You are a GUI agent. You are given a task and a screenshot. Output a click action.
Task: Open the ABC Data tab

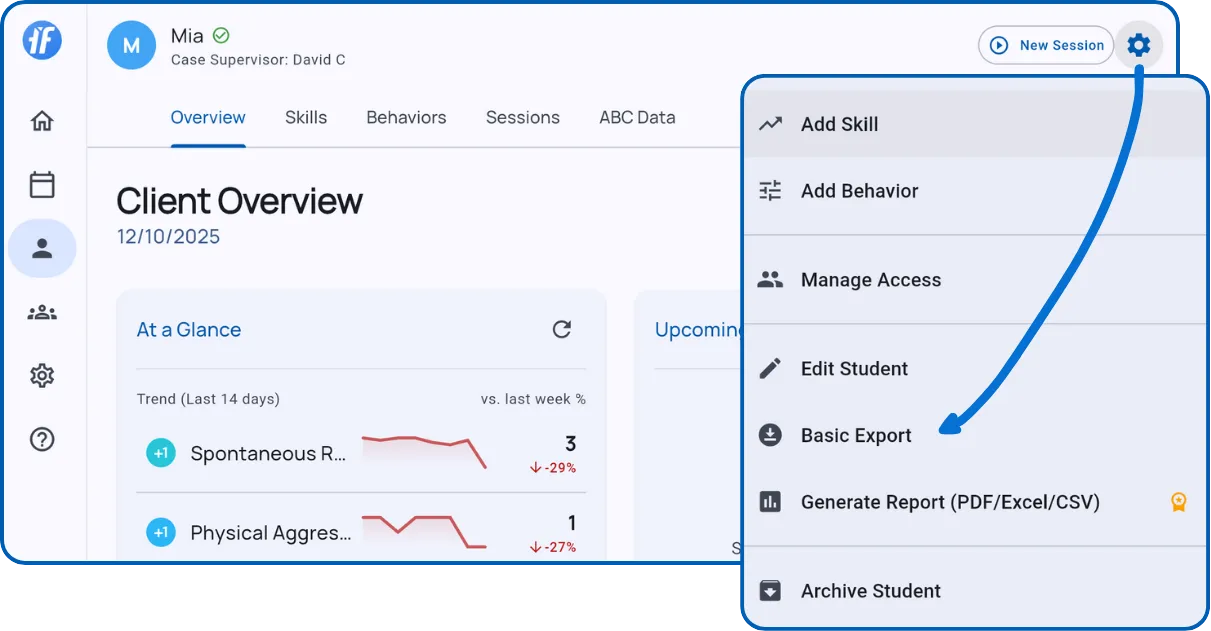click(x=637, y=118)
